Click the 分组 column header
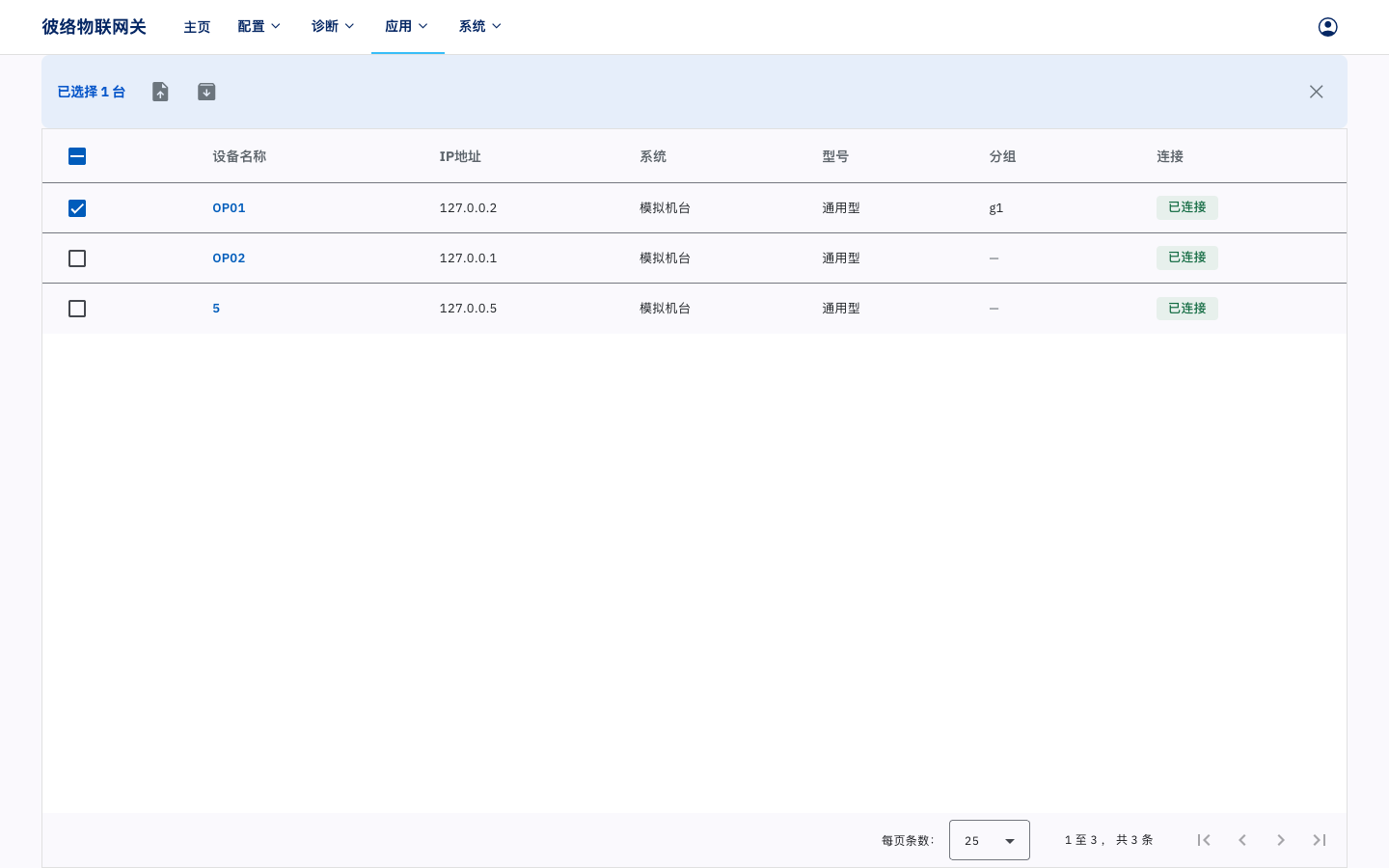Screen dimensions: 1389x868 pos(1002,156)
